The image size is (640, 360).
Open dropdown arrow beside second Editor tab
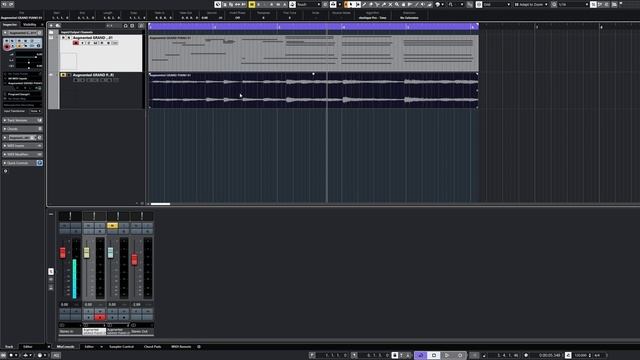[102, 347]
